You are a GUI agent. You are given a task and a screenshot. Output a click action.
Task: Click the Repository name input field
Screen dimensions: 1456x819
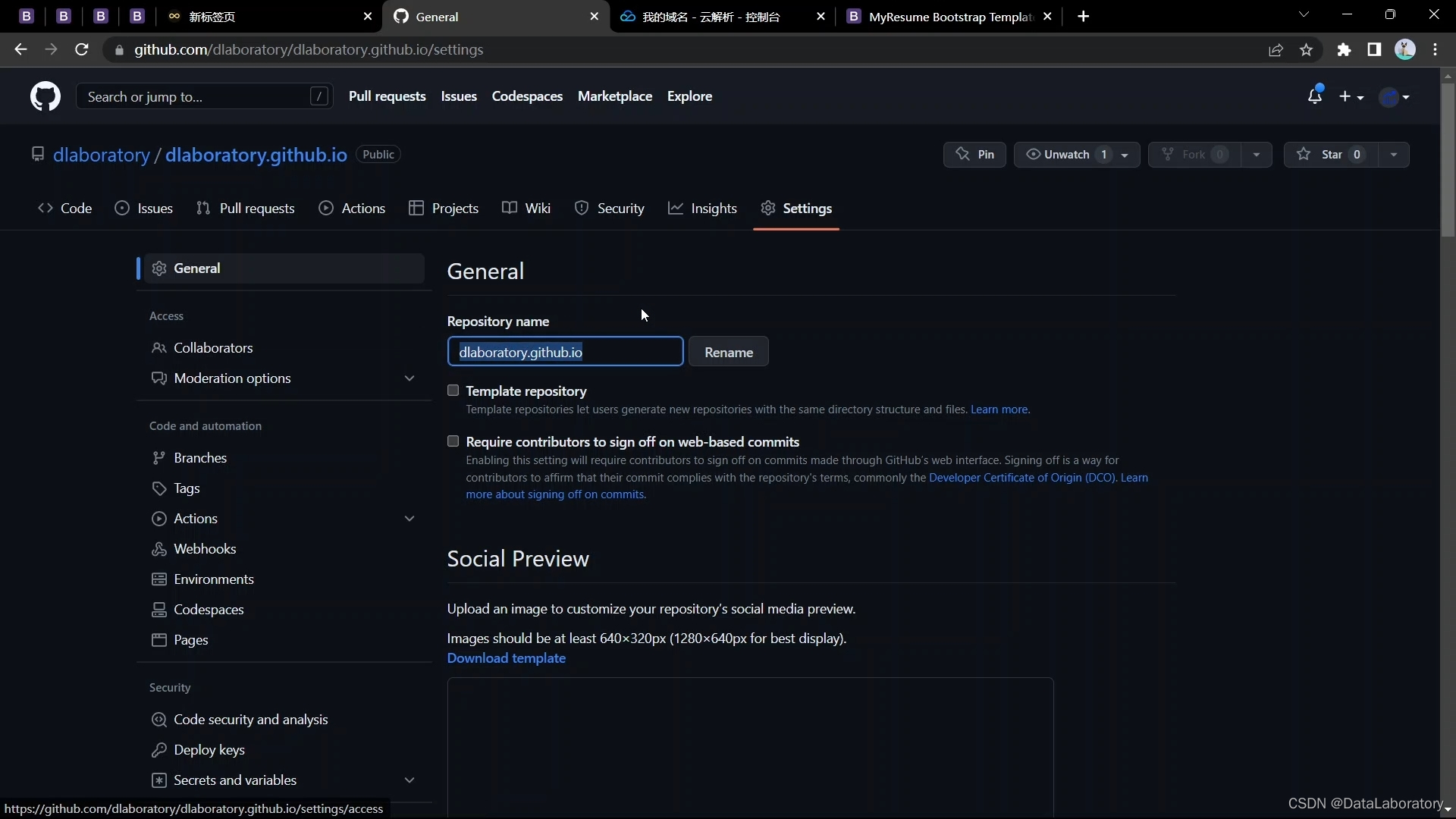click(x=565, y=352)
